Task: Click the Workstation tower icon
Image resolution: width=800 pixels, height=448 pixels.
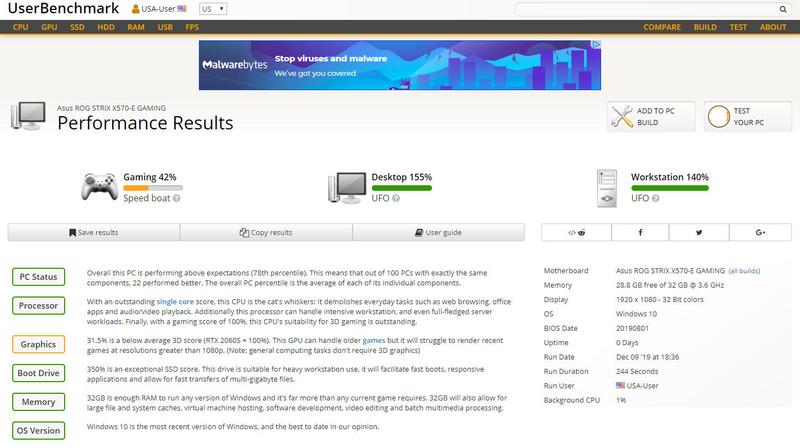Action: (x=607, y=188)
